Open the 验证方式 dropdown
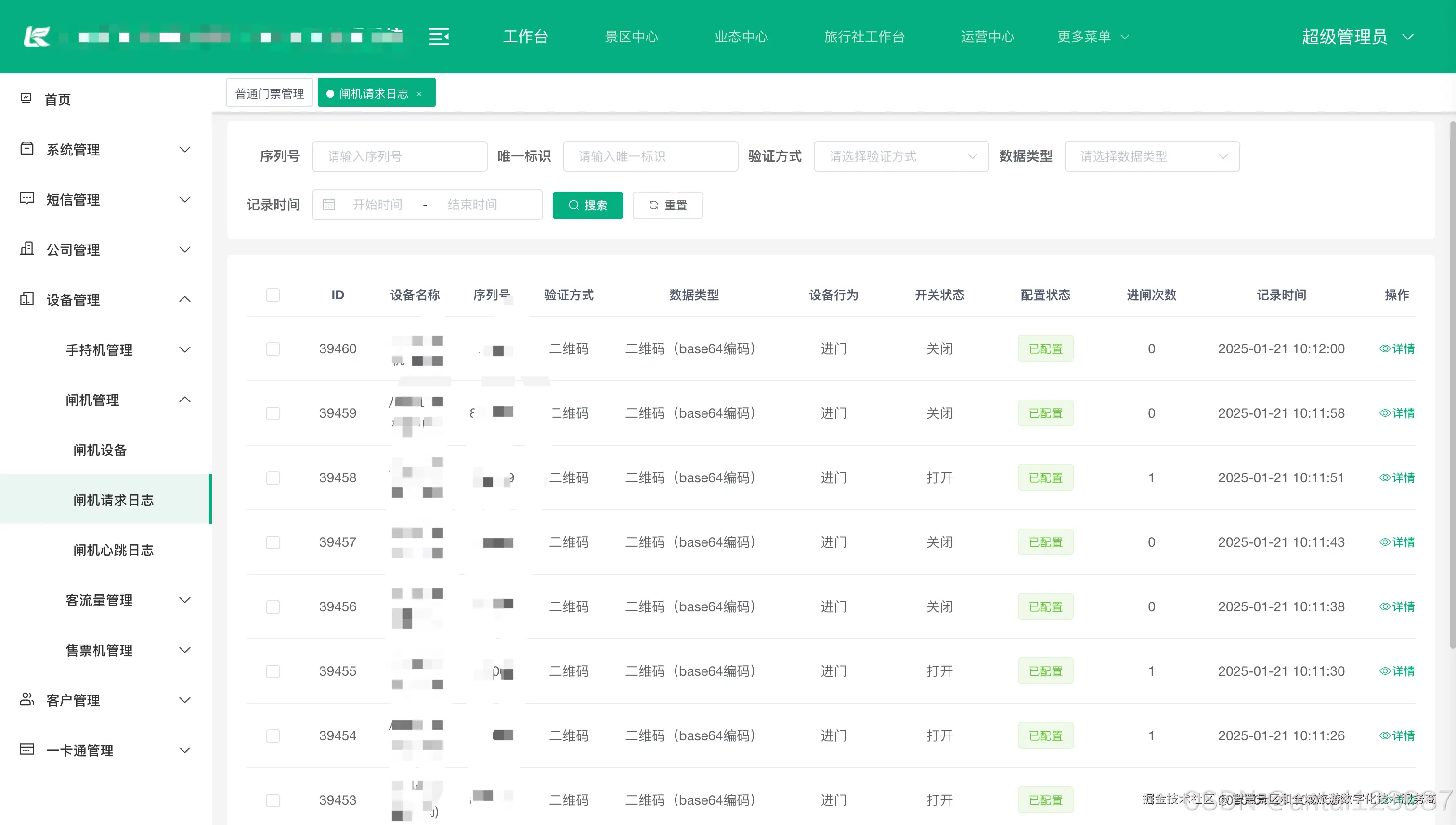The image size is (1456, 825). click(x=900, y=156)
